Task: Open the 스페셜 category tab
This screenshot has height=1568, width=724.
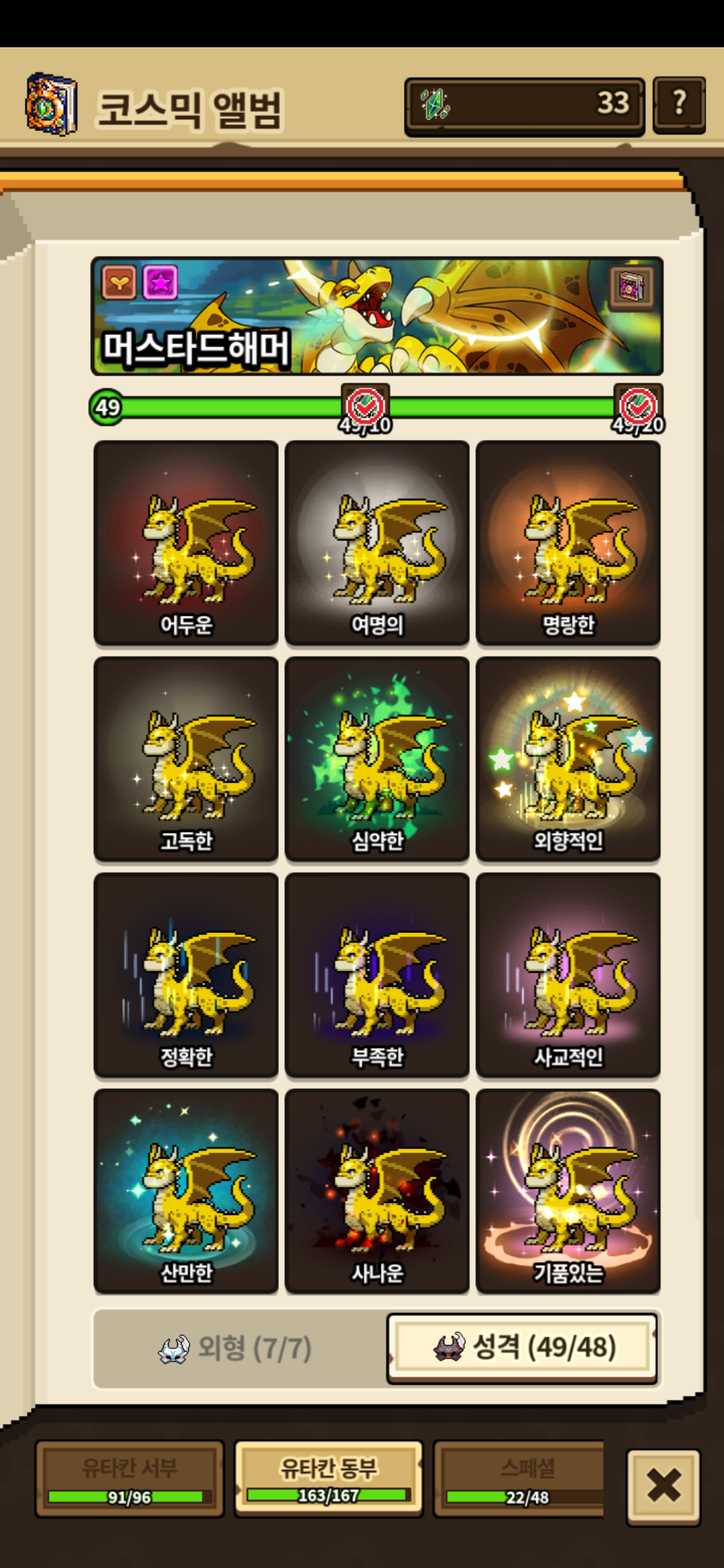Action: [x=519, y=1478]
